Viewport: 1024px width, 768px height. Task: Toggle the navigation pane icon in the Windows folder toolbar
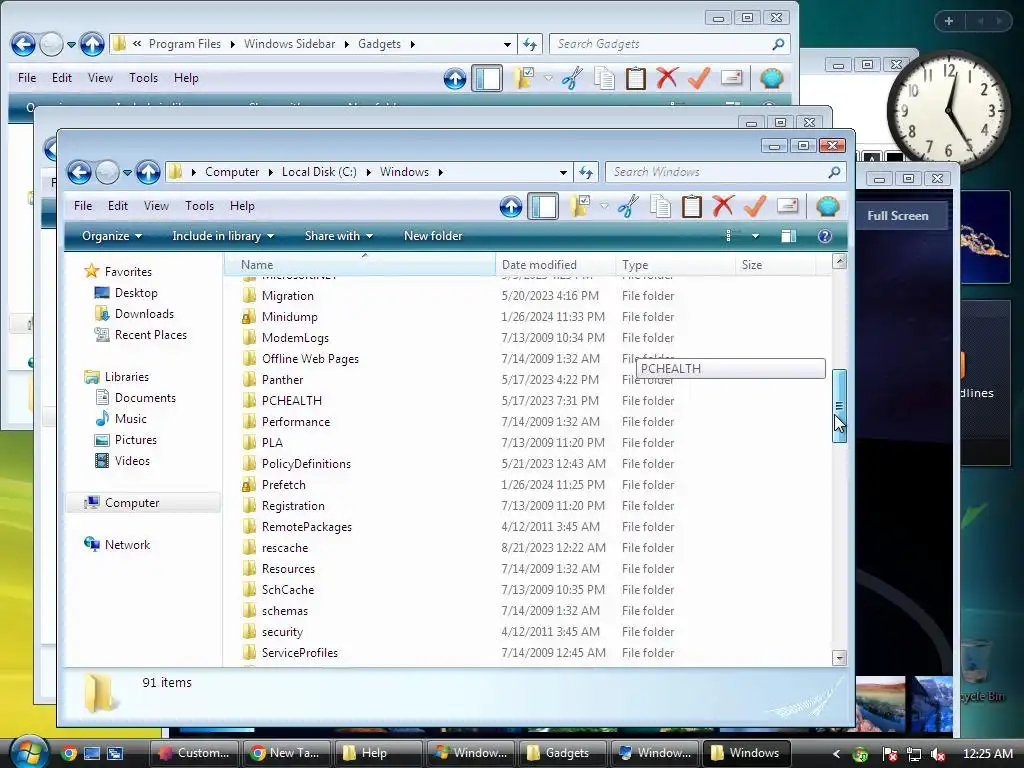pyautogui.click(x=543, y=207)
